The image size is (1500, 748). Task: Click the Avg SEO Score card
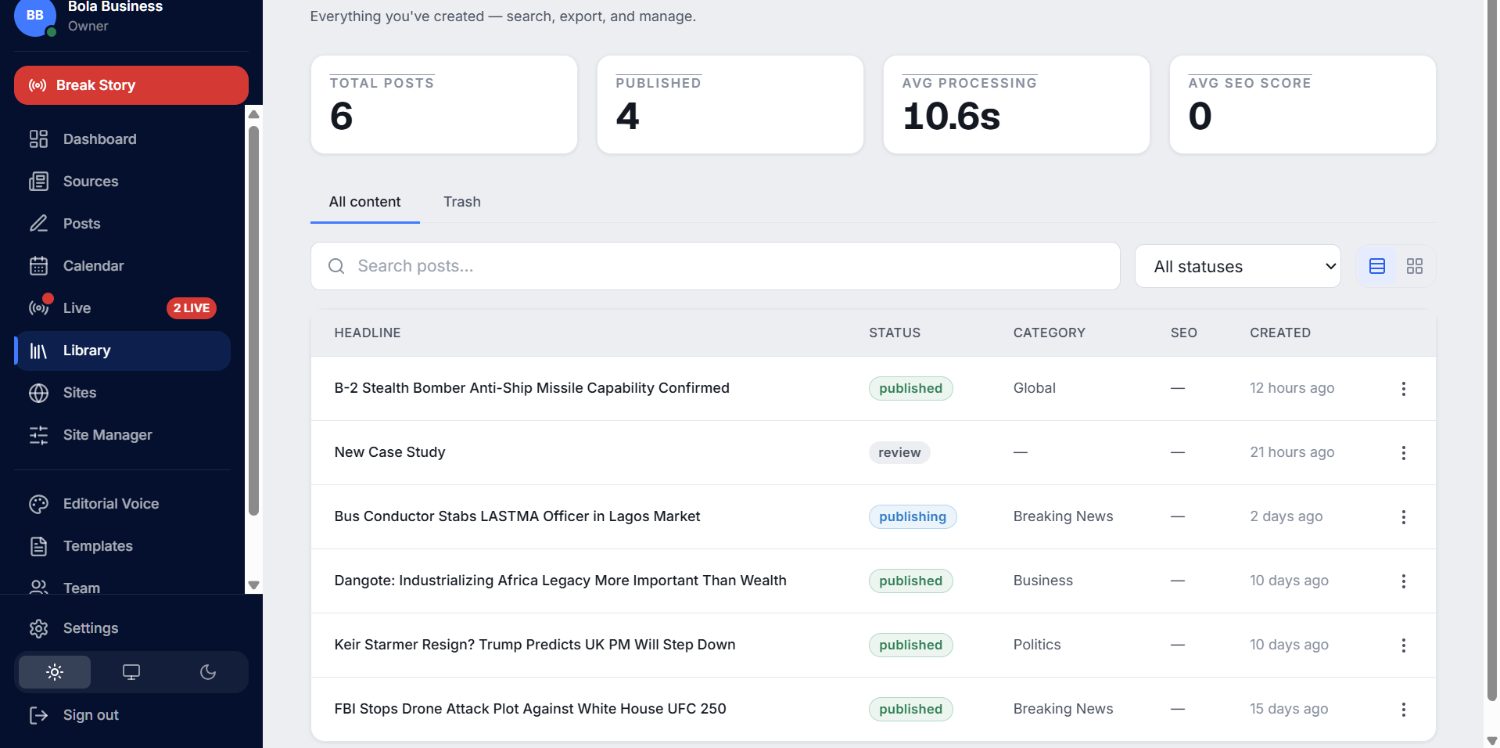pyautogui.click(x=1303, y=105)
